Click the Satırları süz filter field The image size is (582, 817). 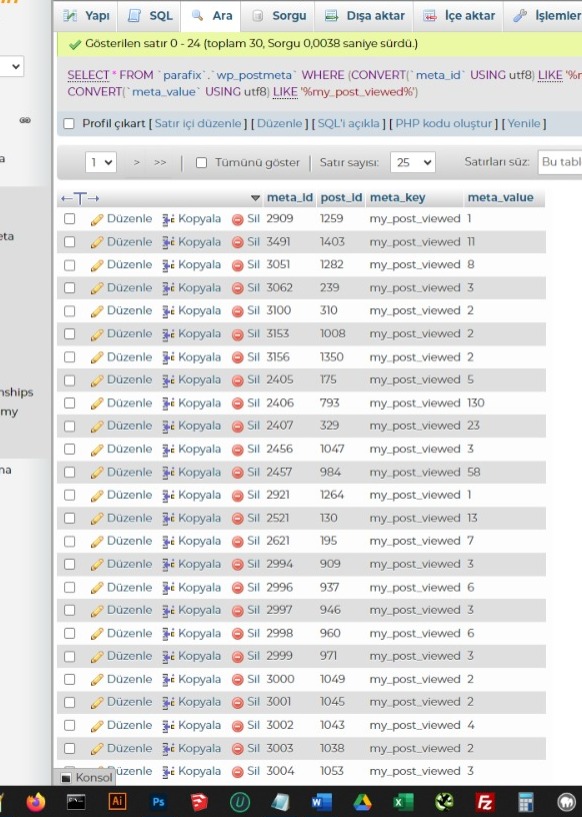click(x=560, y=162)
